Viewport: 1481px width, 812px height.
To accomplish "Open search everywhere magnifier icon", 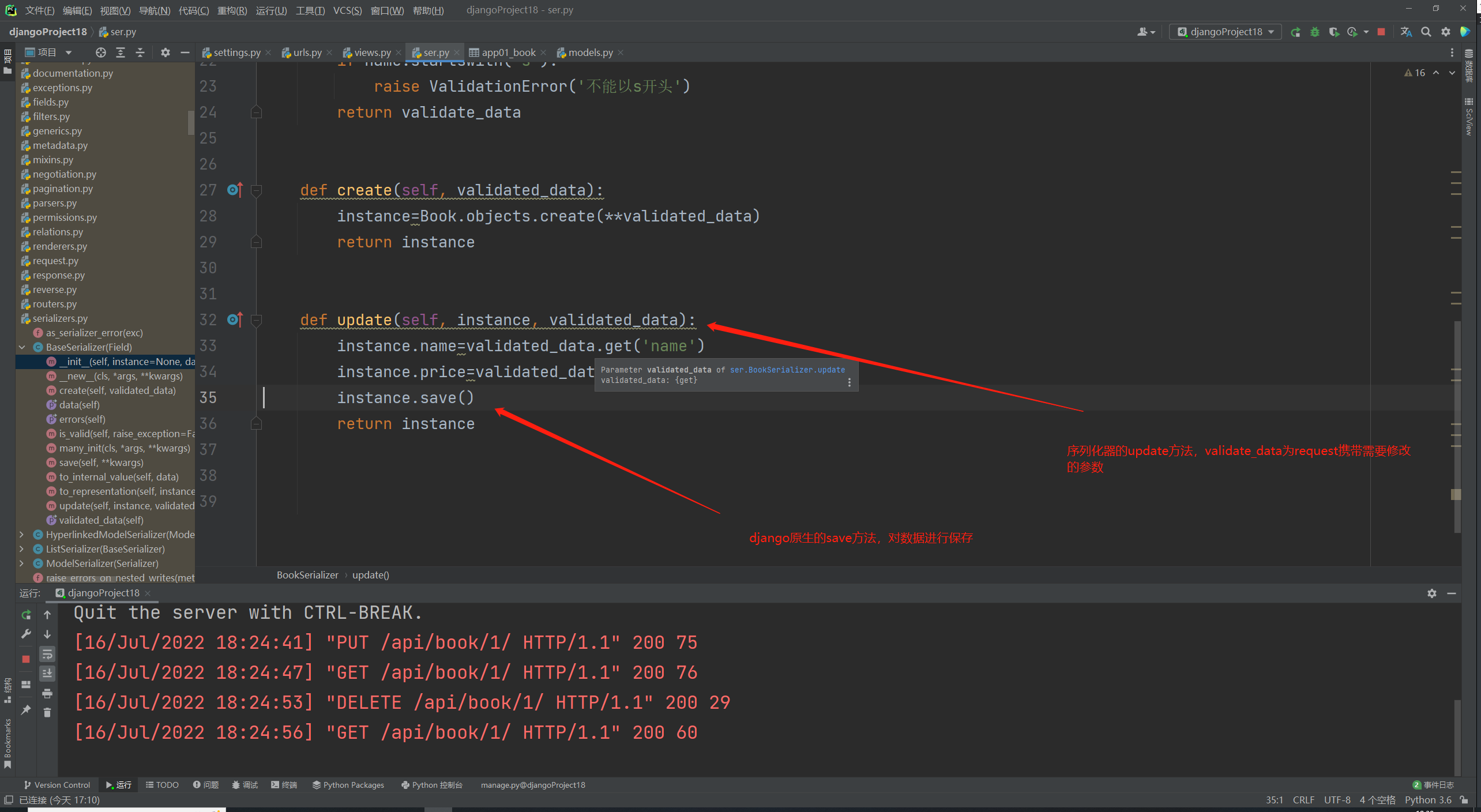I will pyautogui.click(x=1426, y=32).
